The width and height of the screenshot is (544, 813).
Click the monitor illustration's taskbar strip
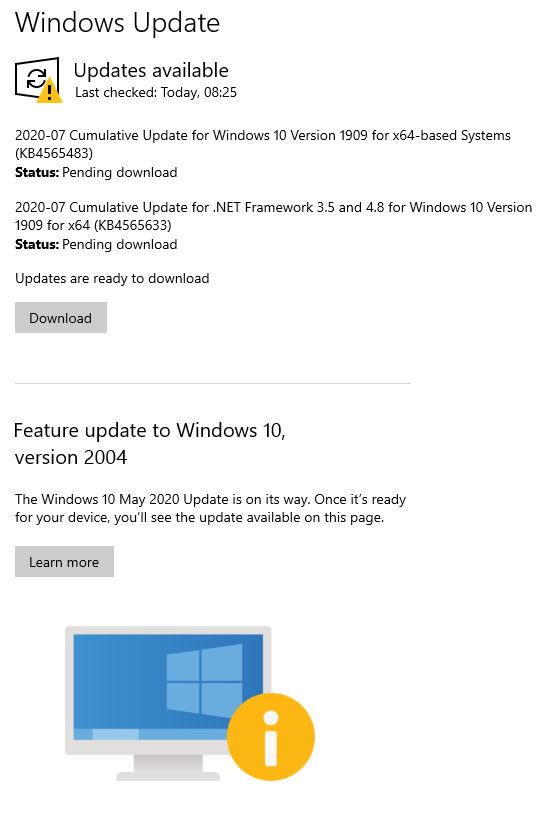(x=150, y=734)
